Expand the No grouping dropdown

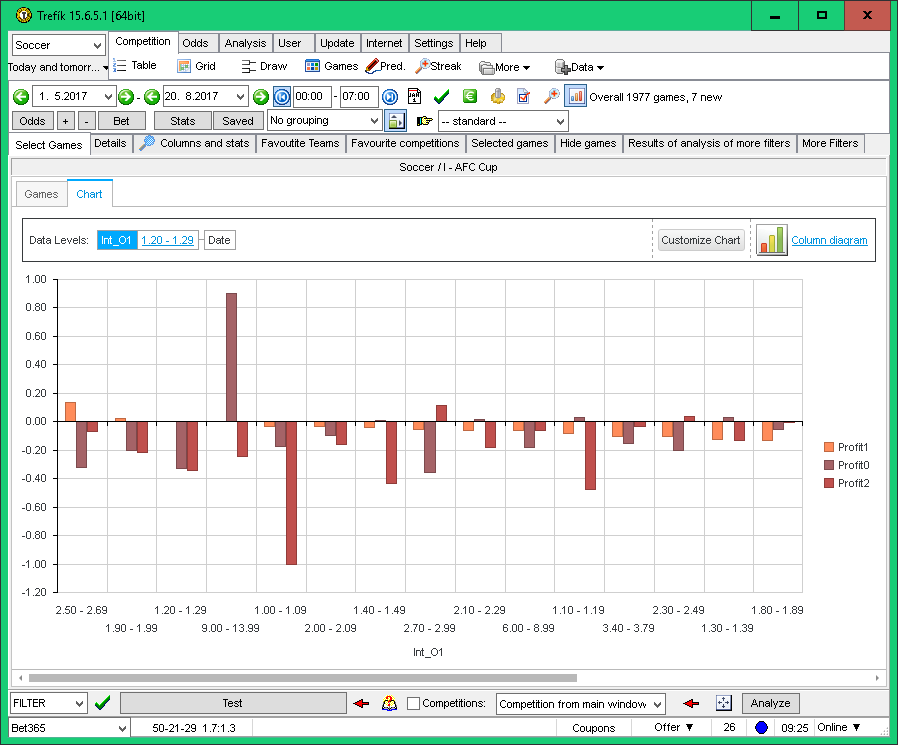[324, 121]
